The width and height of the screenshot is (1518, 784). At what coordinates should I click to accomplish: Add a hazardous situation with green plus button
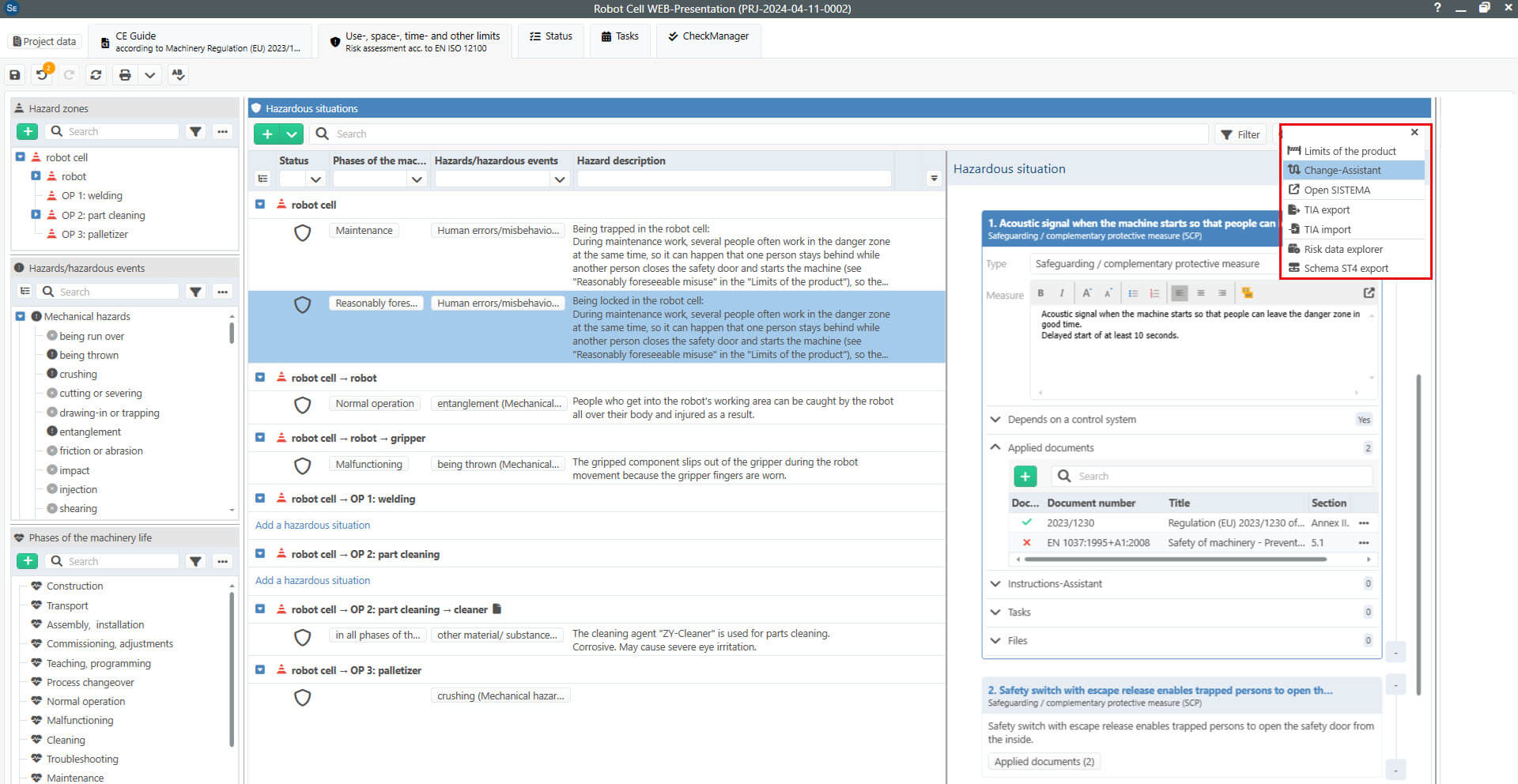(x=267, y=134)
